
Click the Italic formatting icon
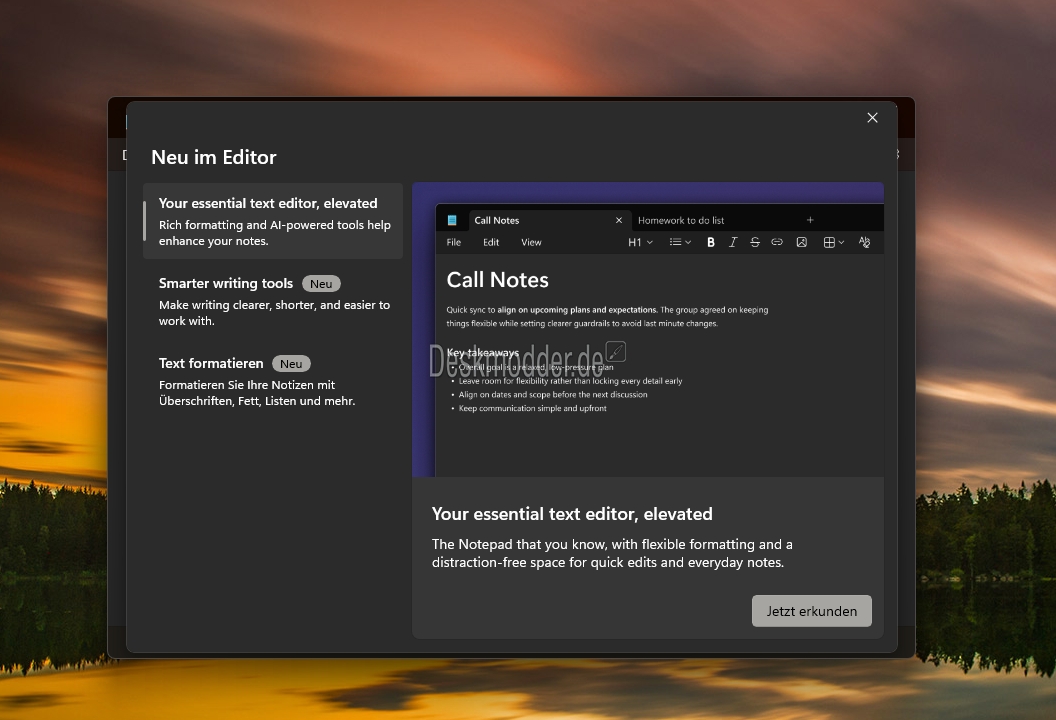[x=733, y=242]
